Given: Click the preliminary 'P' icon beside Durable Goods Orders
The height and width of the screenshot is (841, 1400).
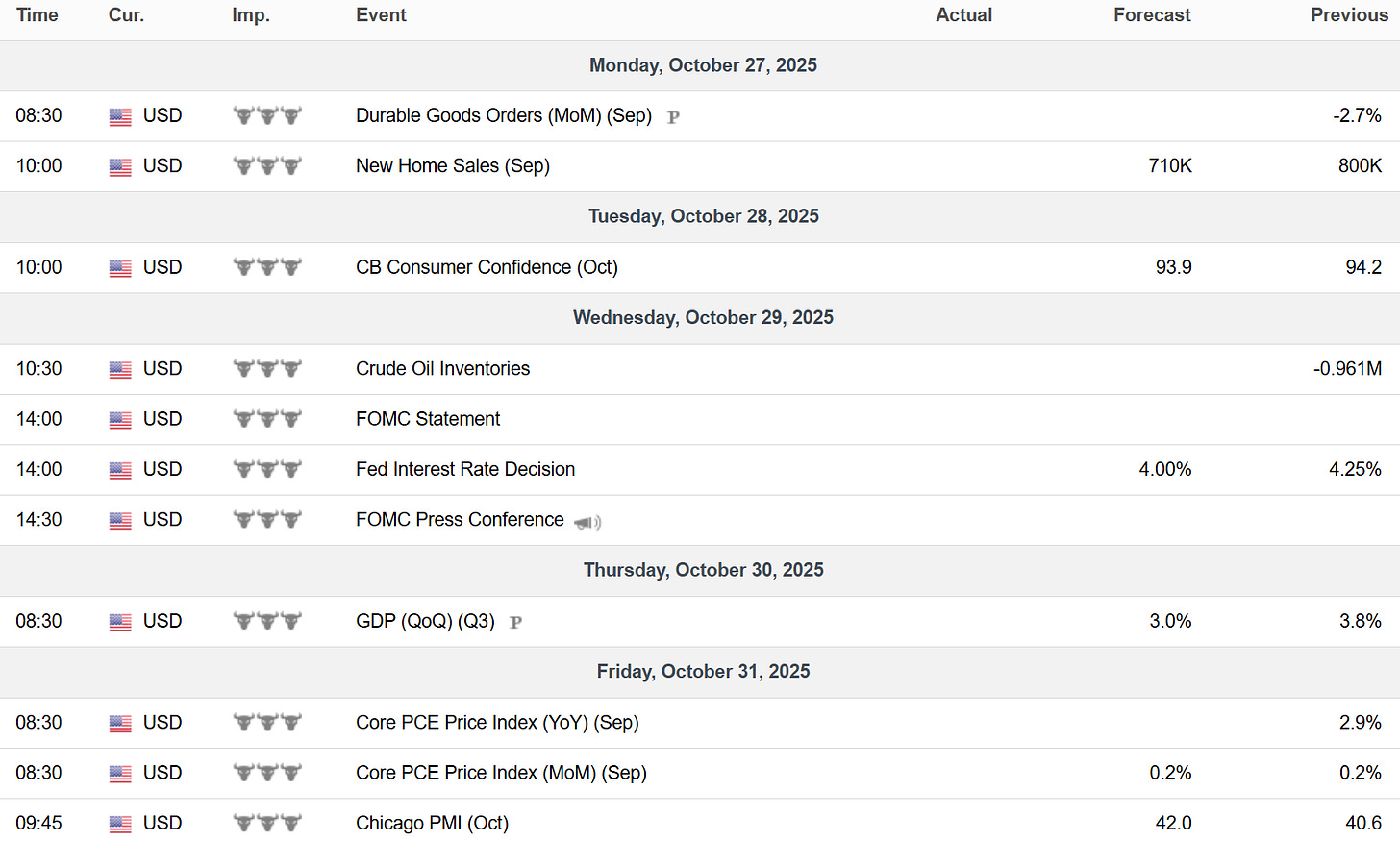Looking at the screenshot, I should tap(673, 117).
